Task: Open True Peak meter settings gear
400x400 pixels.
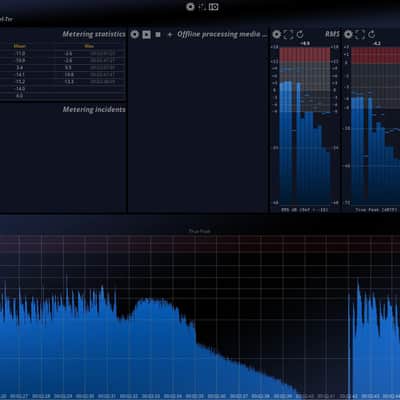Action: point(348,34)
